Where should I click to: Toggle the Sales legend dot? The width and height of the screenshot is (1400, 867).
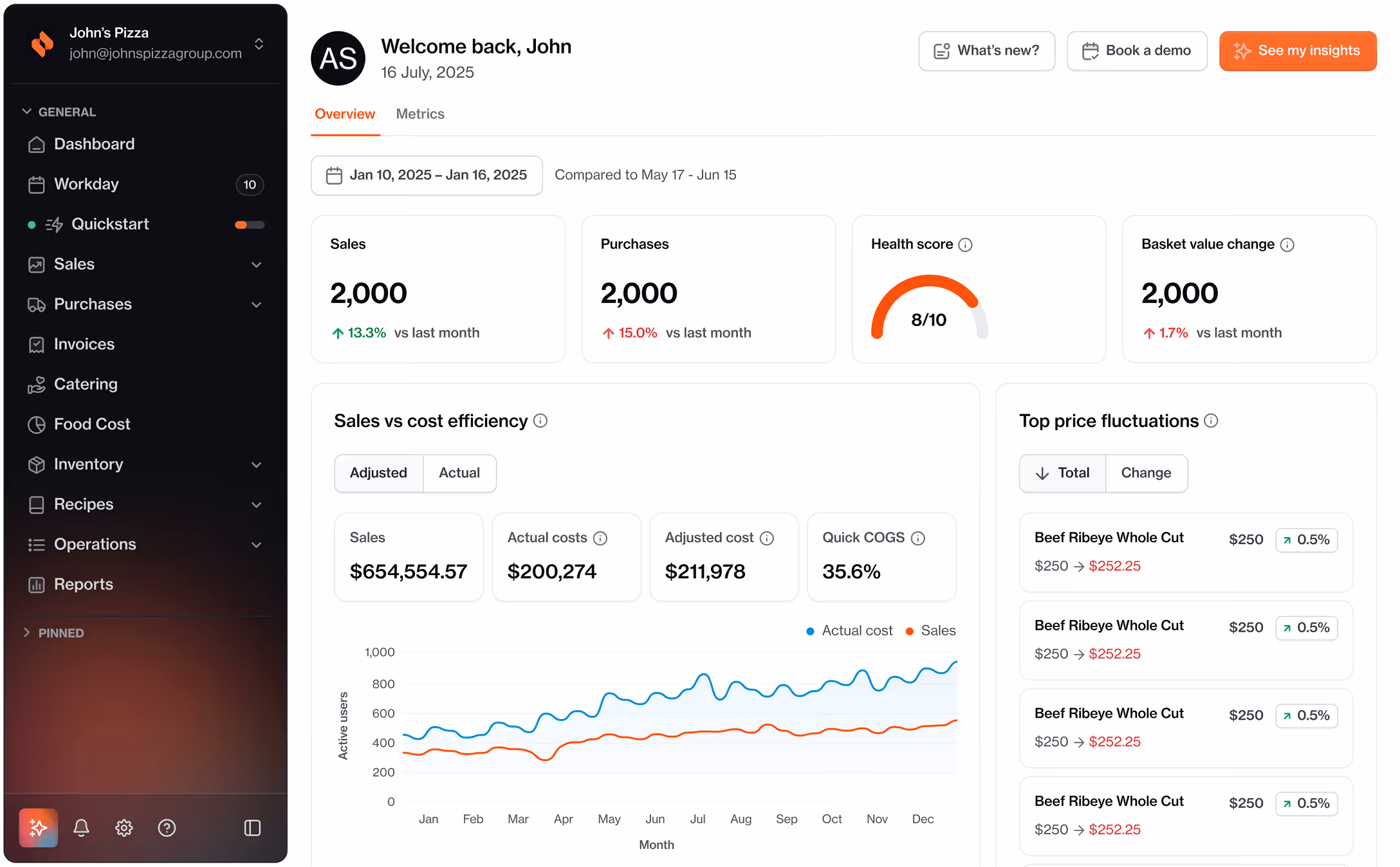point(910,631)
